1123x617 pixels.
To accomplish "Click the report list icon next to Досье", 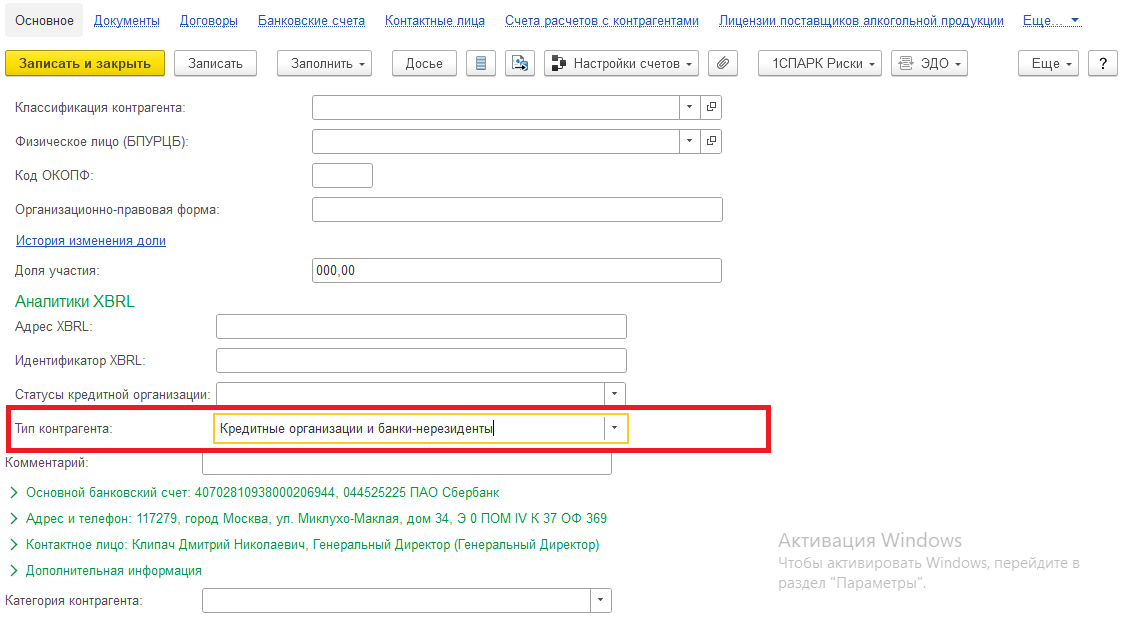I will 482,63.
